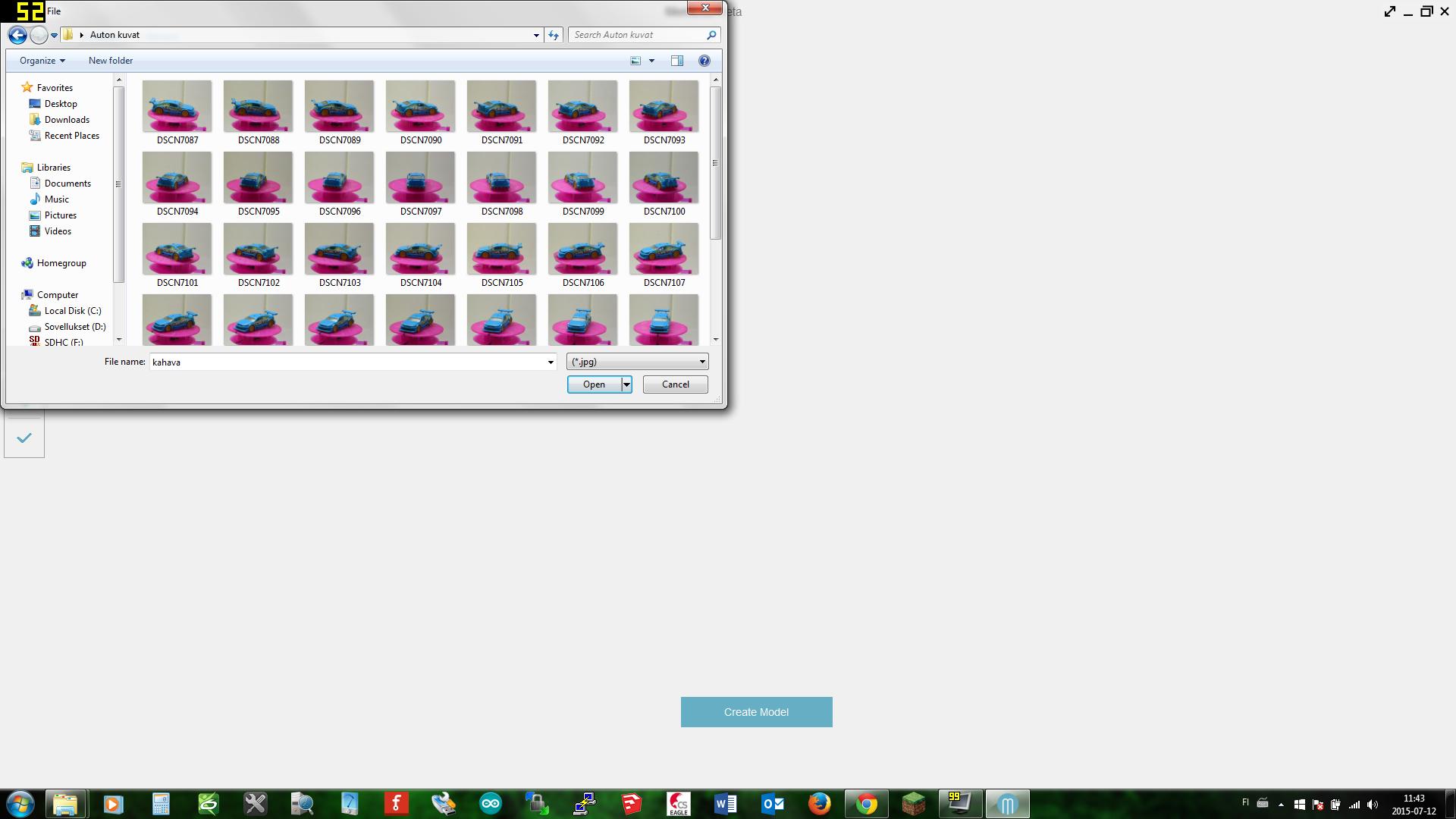Image resolution: width=1456 pixels, height=819 pixels.
Task: Open the Organize menu
Action: coord(42,61)
